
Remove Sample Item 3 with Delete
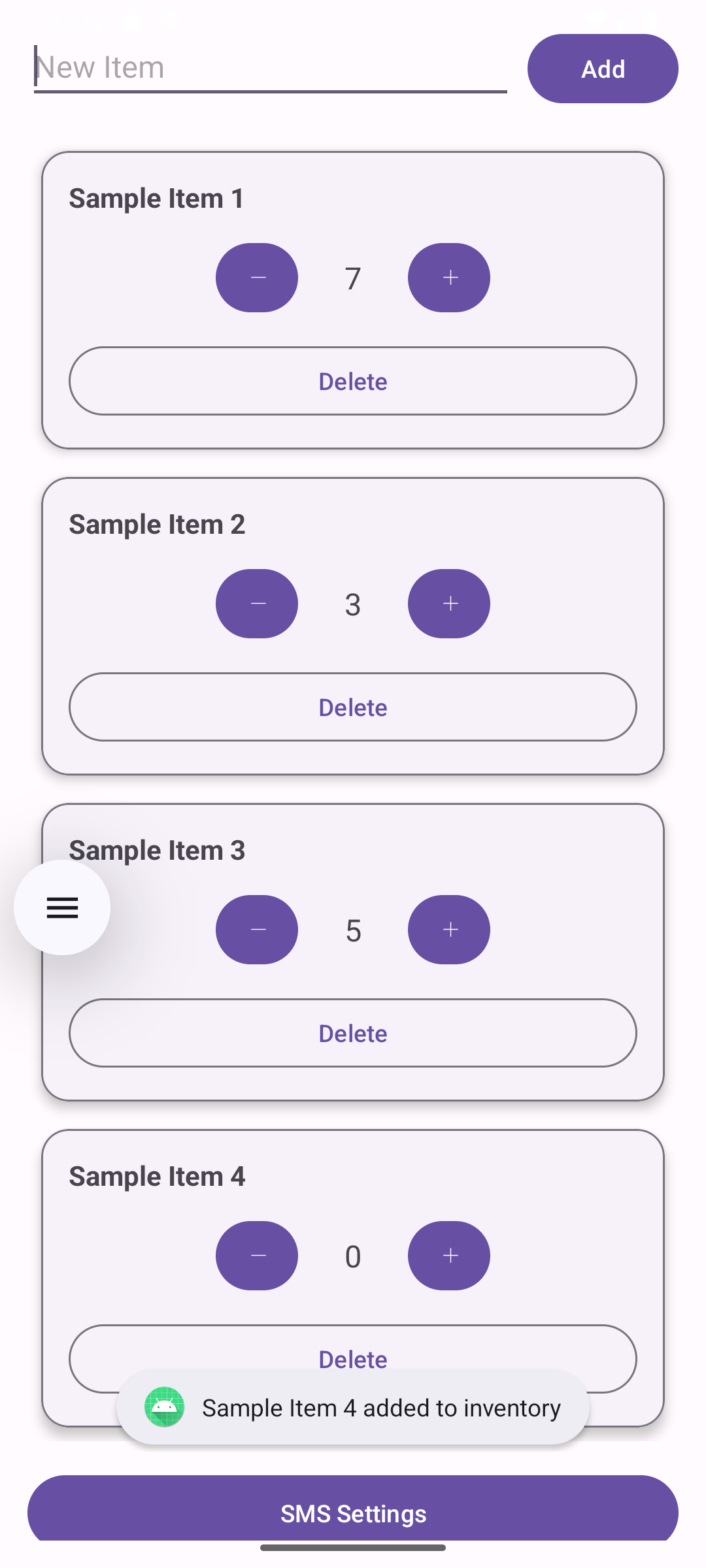pos(353,1033)
